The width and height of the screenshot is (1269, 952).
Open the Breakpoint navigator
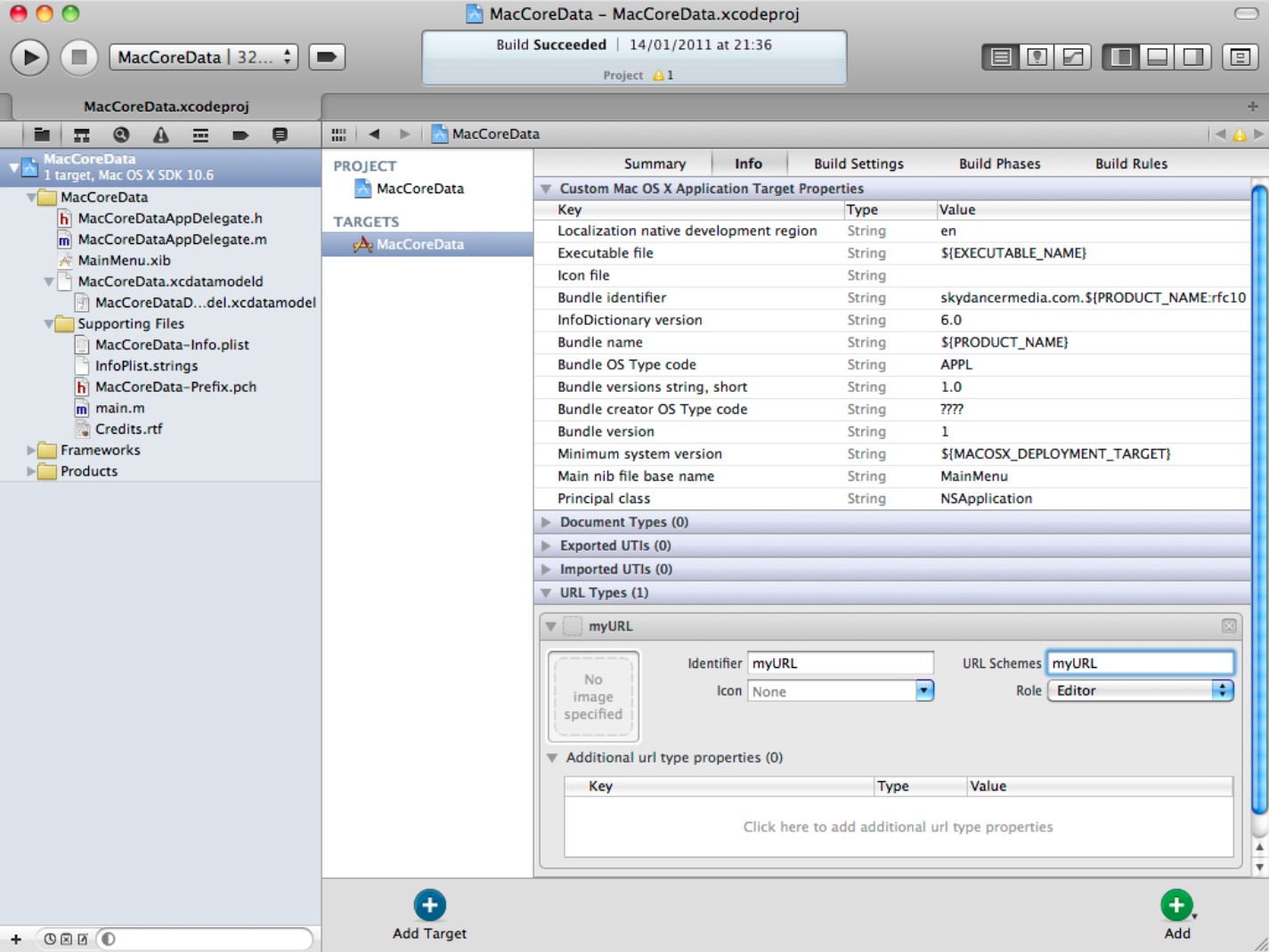(240, 134)
